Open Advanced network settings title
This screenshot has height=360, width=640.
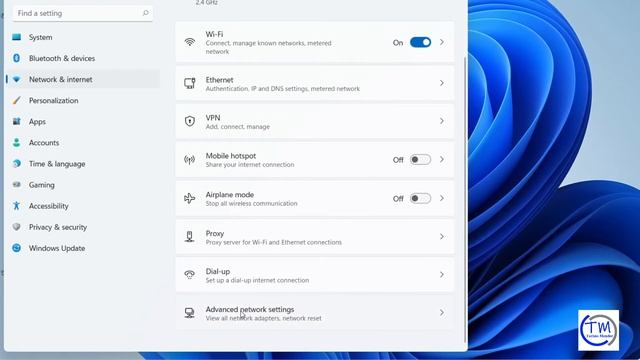tap(250, 309)
